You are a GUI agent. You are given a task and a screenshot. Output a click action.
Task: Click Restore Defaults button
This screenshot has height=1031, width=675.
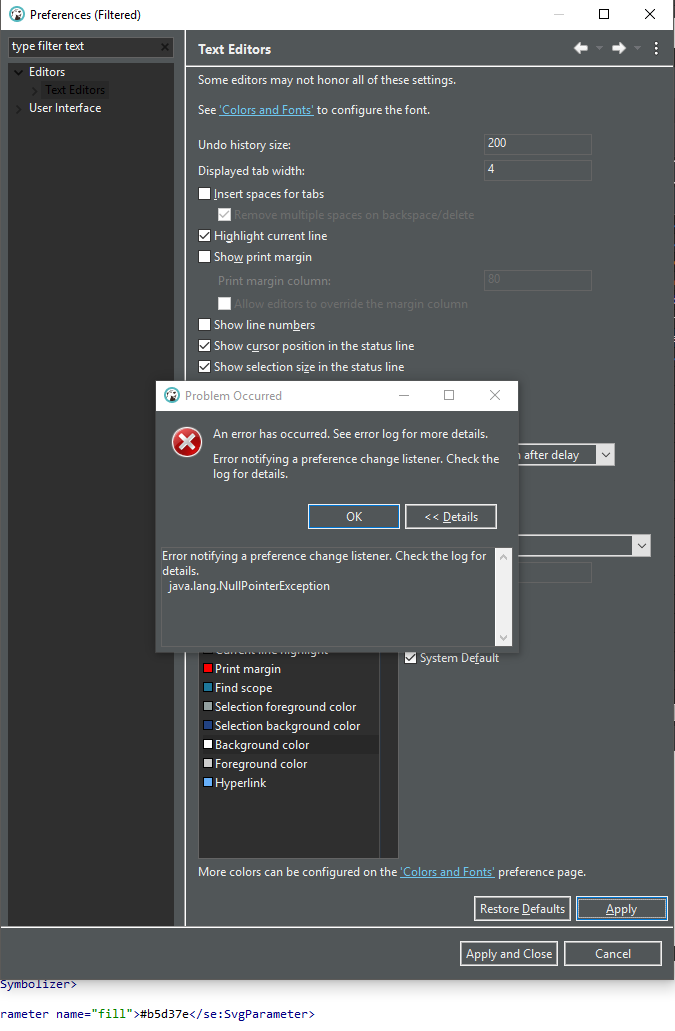[x=523, y=909]
